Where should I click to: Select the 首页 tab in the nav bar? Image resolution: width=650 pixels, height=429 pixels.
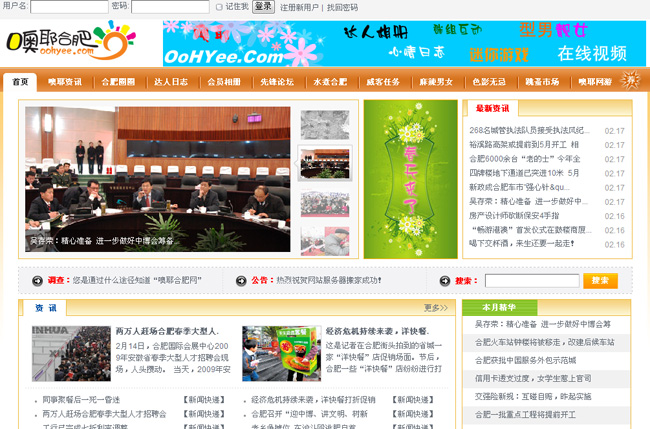pos(20,82)
